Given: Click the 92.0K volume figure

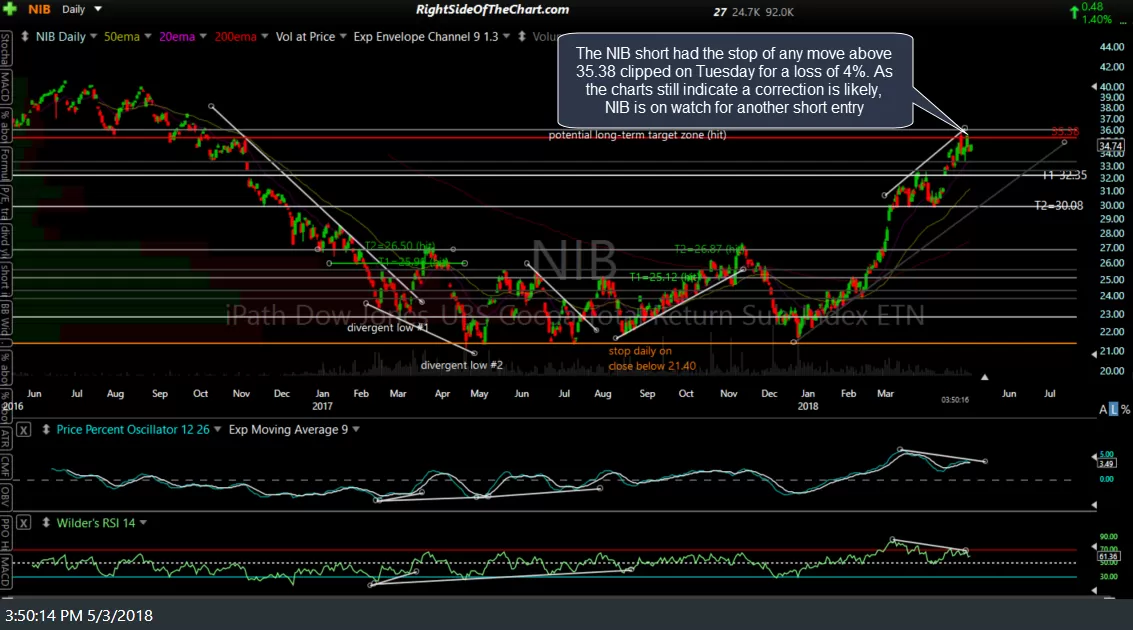Looking at the screenshot, I should coord(778,12).
